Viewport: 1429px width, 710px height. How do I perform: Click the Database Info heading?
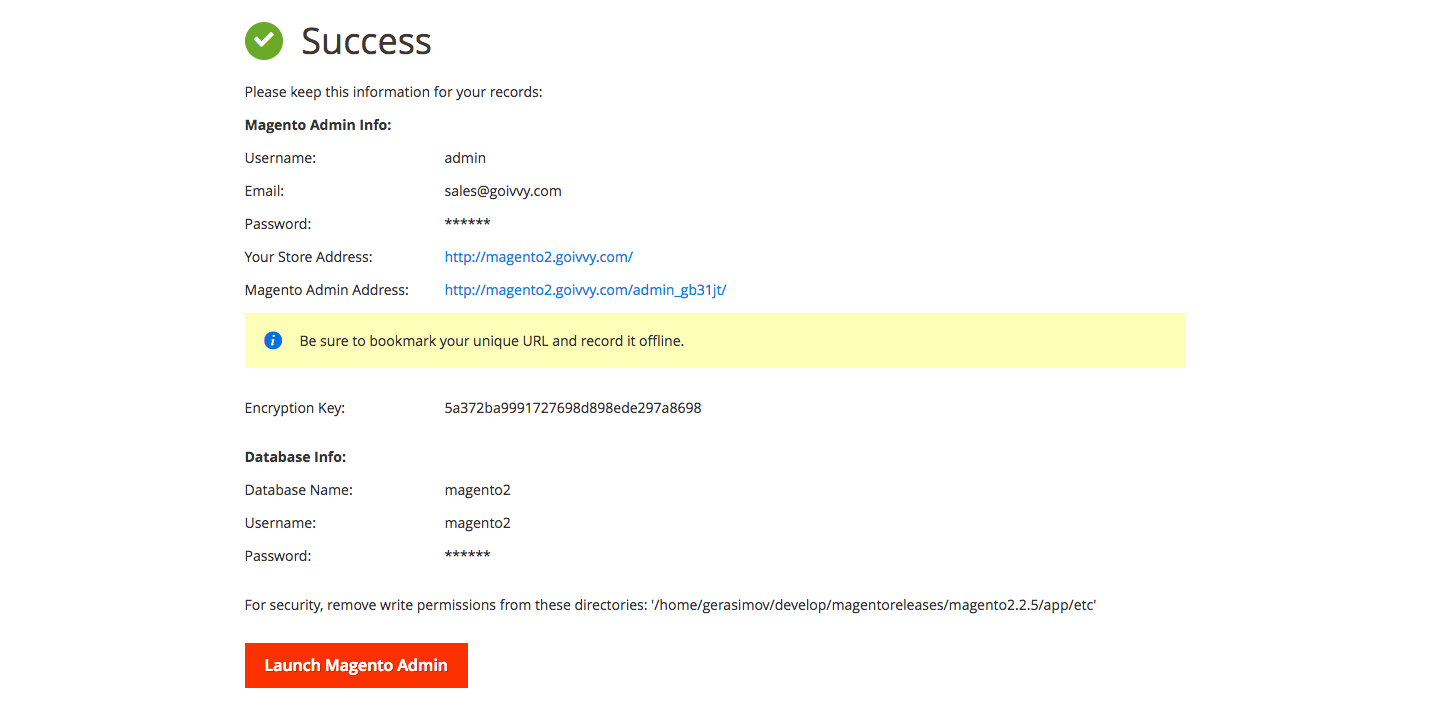click(295, 457)
